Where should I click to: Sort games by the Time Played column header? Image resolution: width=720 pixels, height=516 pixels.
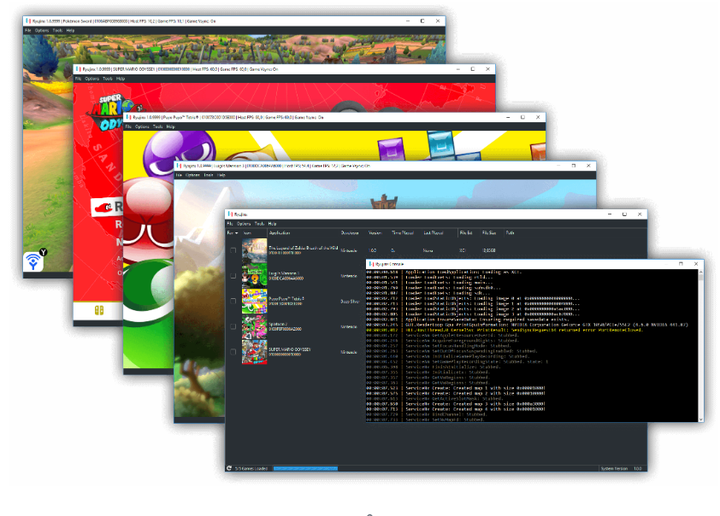[x=400, y=235]
